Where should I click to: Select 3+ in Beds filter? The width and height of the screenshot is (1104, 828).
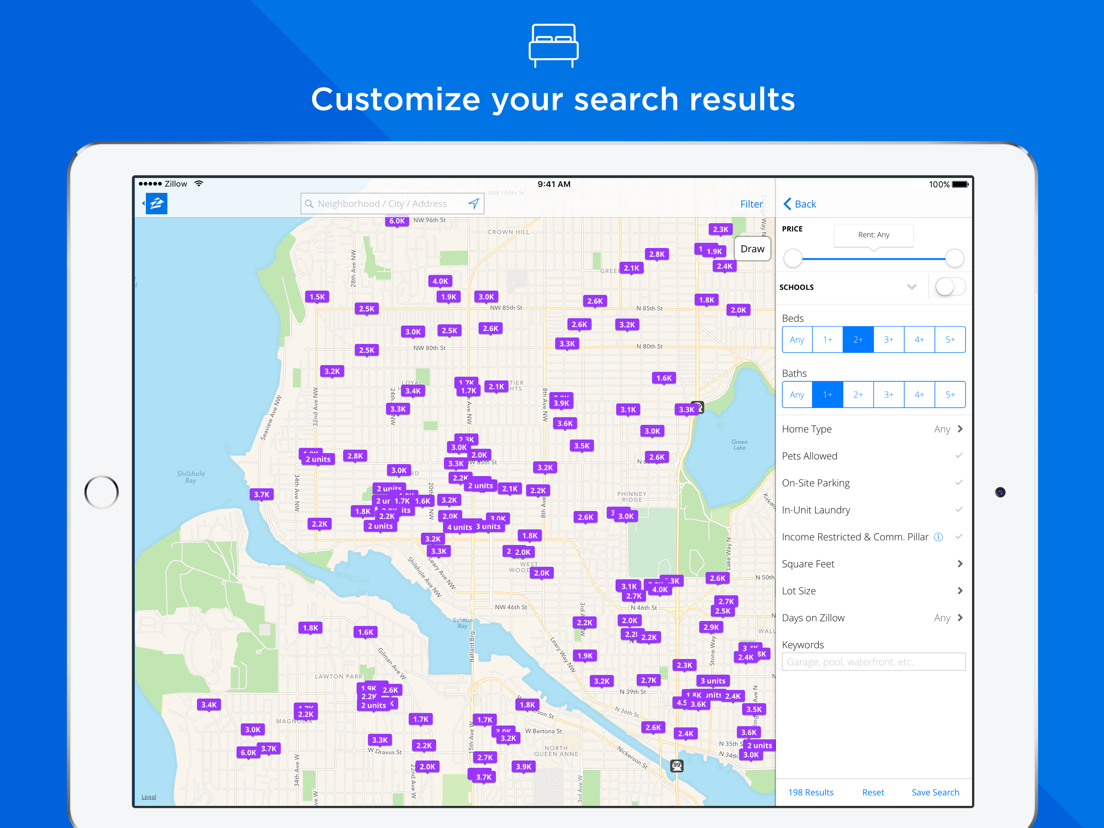click(x=889, y=339)
